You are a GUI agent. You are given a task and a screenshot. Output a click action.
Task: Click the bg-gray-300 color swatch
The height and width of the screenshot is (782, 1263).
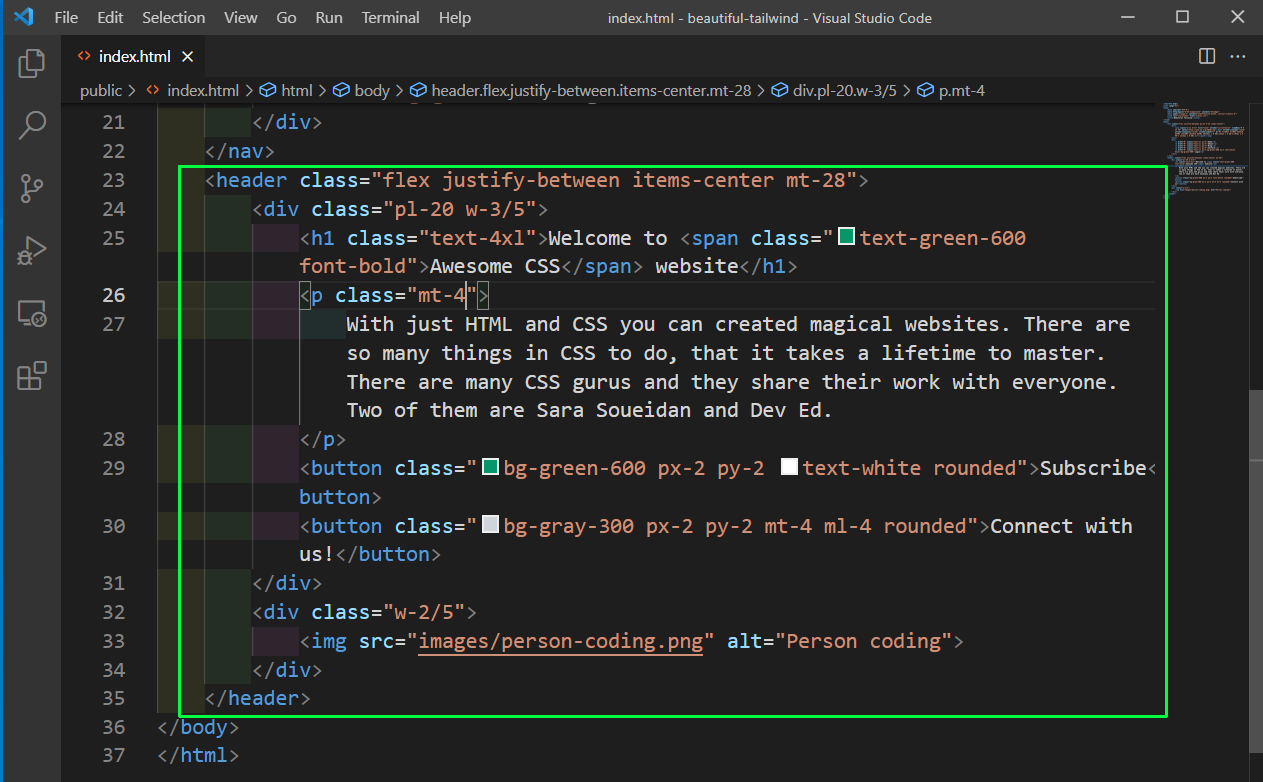coord(490,526)
